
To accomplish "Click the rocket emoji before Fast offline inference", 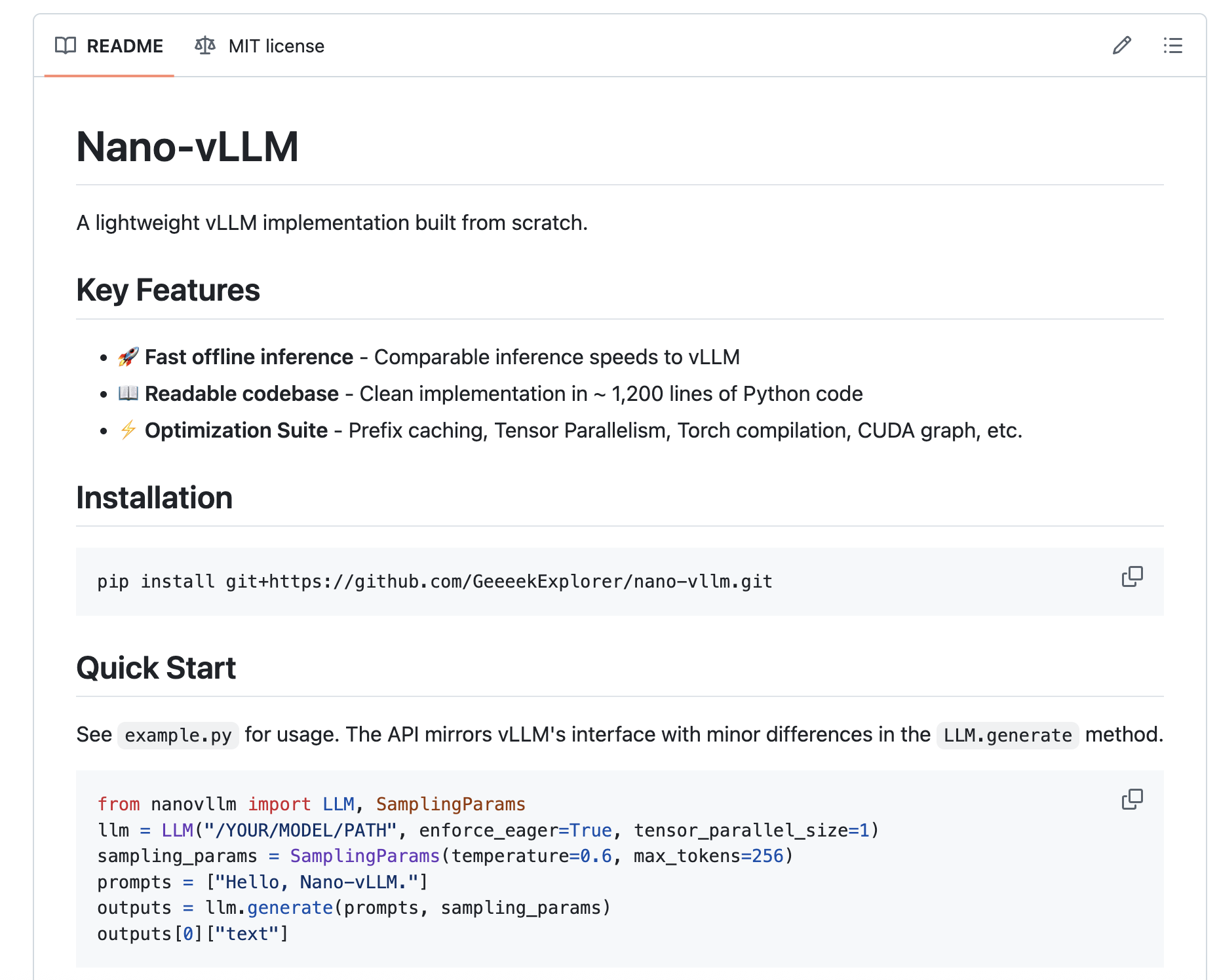I will coord(128,357).
